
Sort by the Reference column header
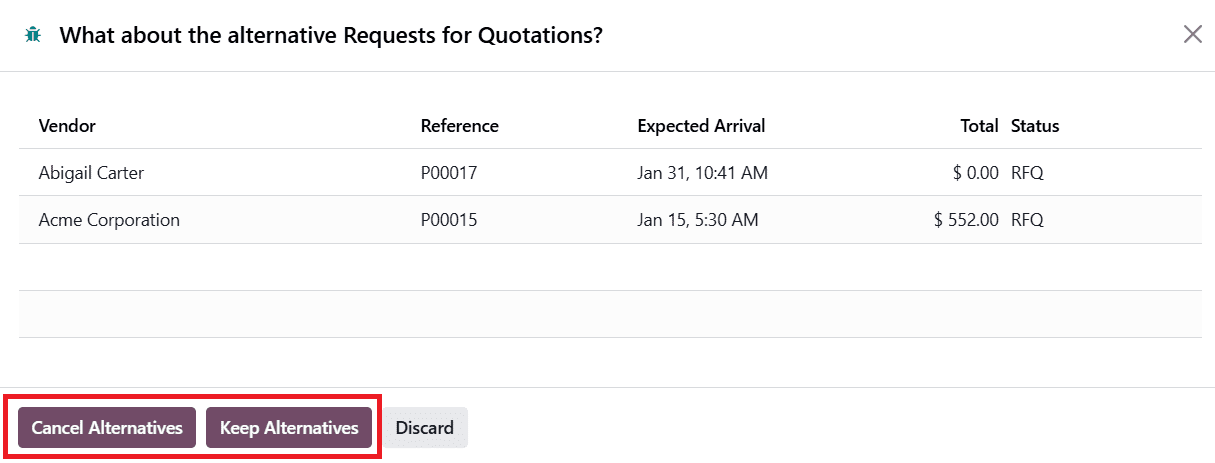(459, 126)
